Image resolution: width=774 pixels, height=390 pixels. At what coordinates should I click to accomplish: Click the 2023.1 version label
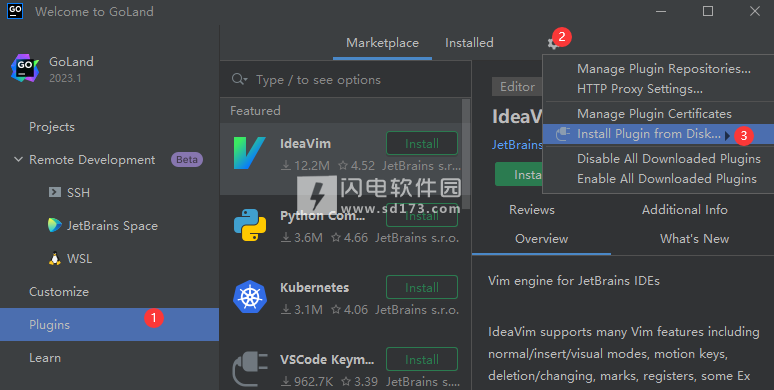pos(65,78)
